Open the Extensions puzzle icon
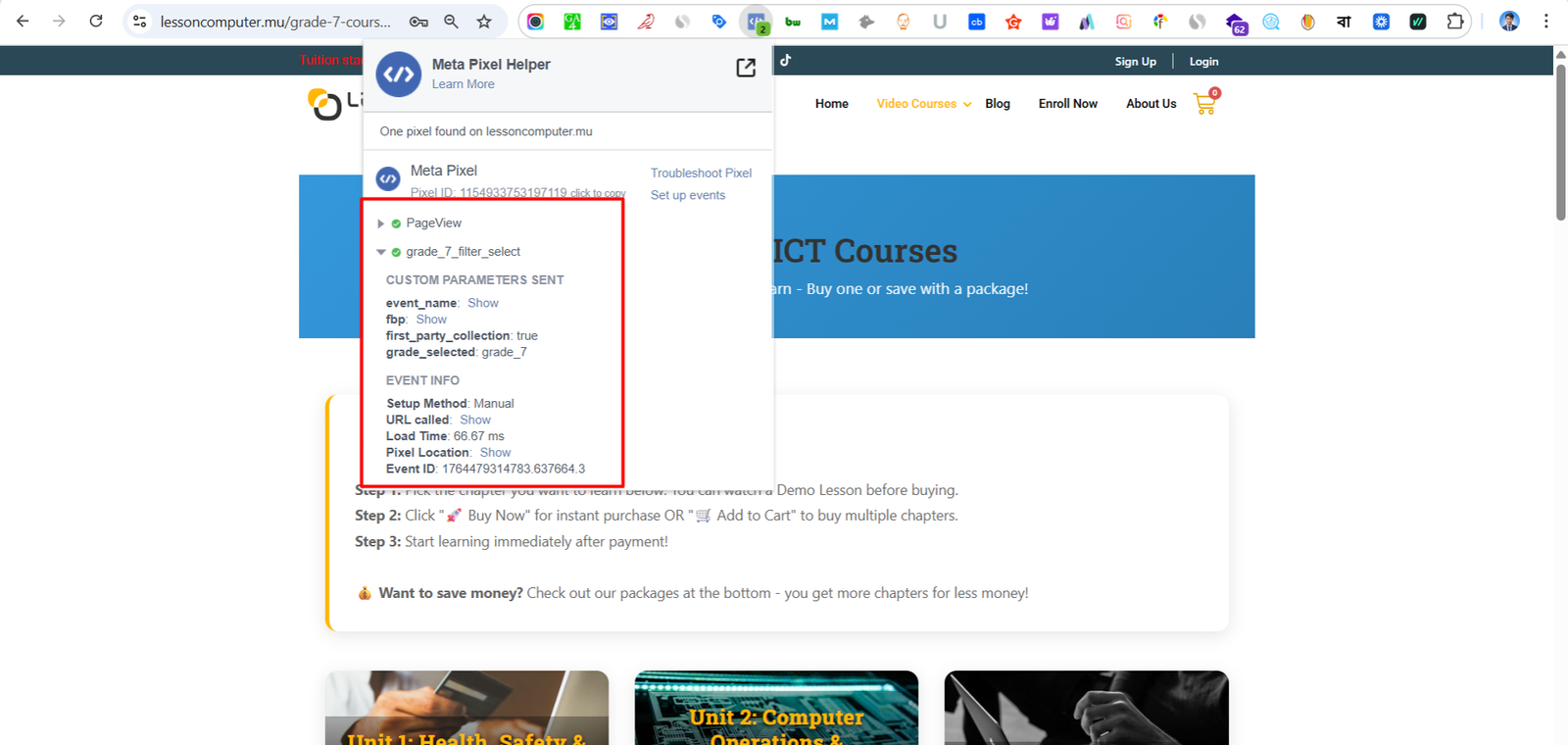 tap(1455, 22)
